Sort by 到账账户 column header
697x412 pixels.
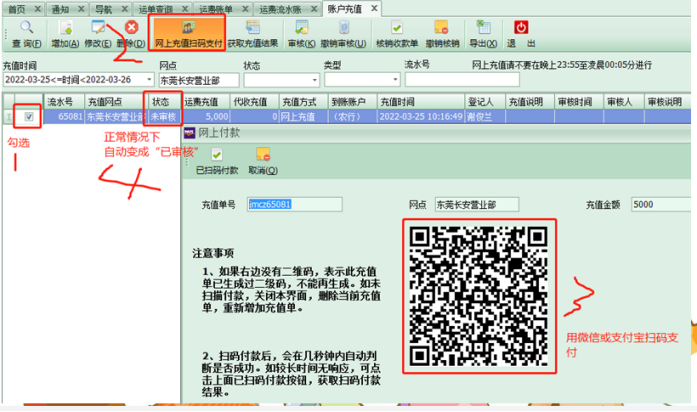(x=353, y=102)
